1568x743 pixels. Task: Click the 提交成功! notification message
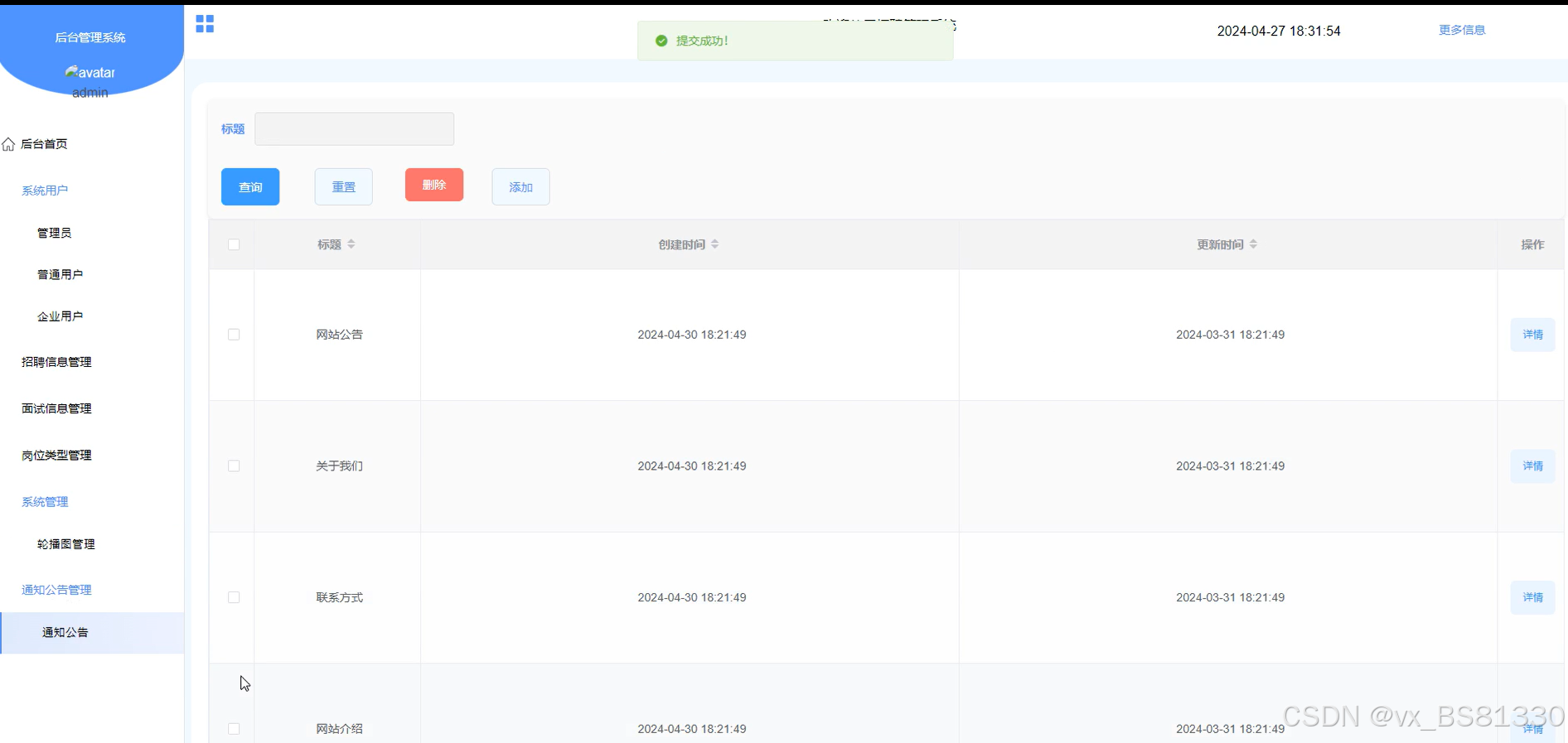tap(702, 41)
